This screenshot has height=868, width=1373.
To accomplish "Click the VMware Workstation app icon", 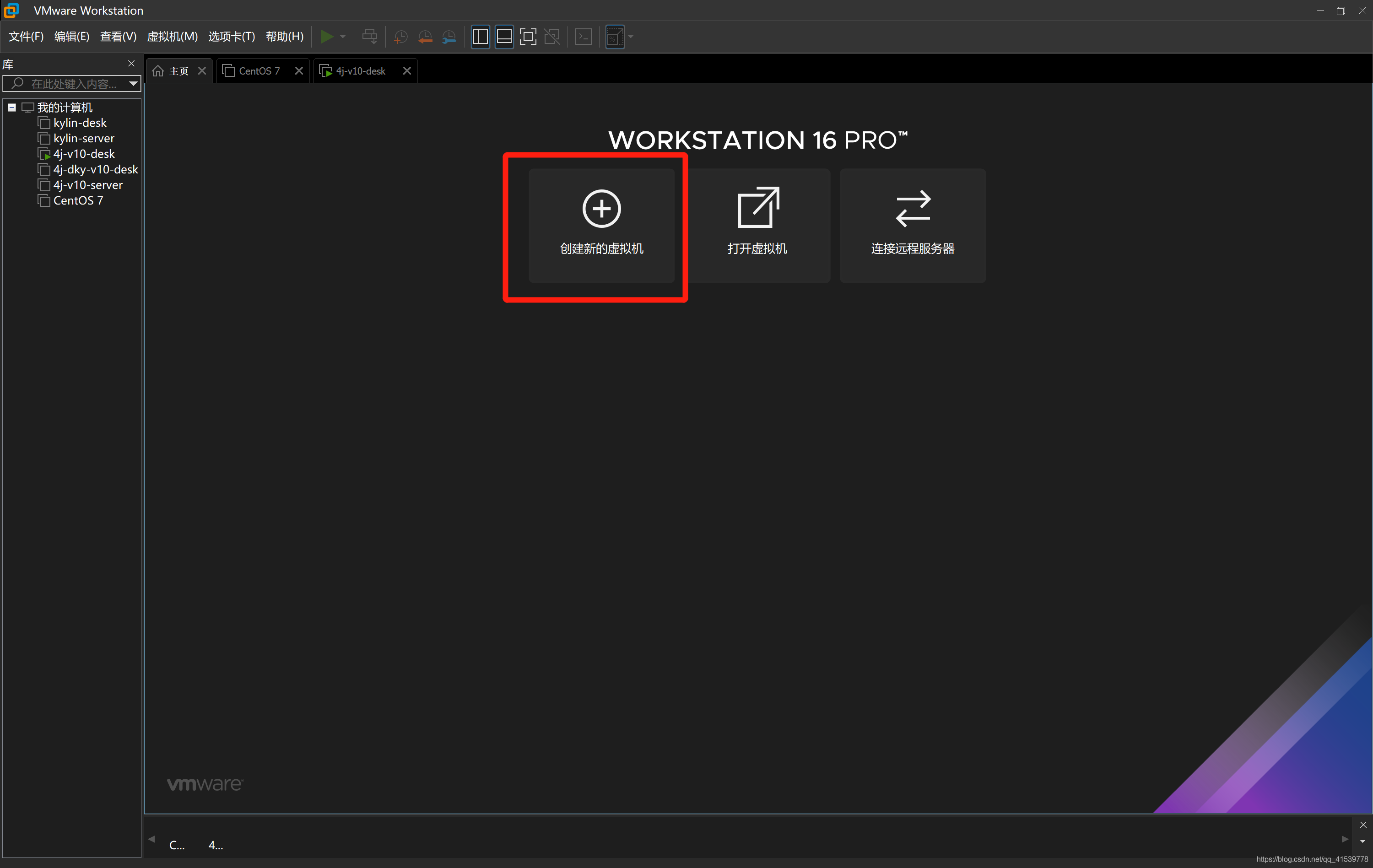I will coord(11,10).
